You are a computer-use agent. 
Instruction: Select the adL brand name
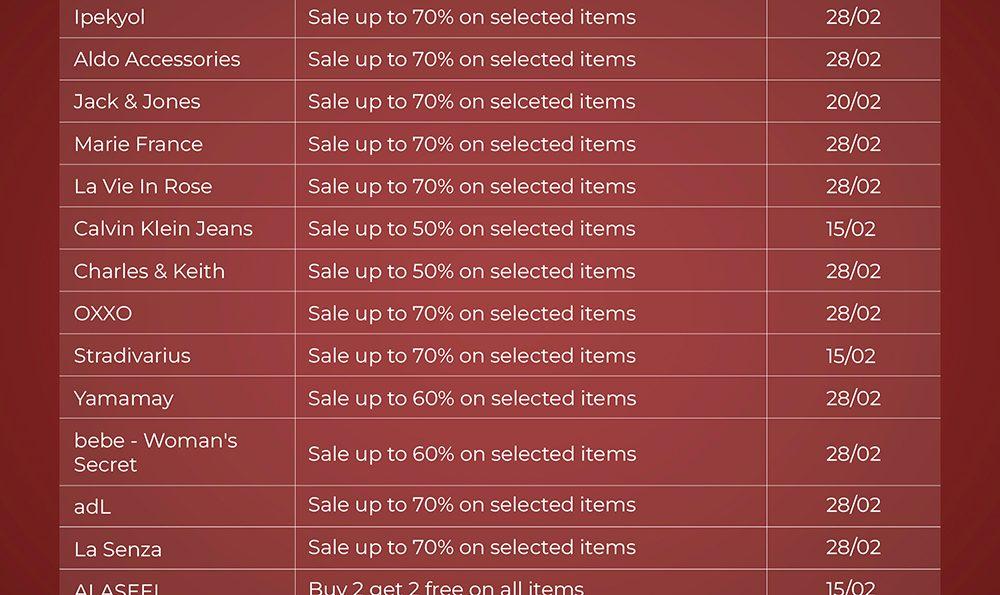pos(92,507)
